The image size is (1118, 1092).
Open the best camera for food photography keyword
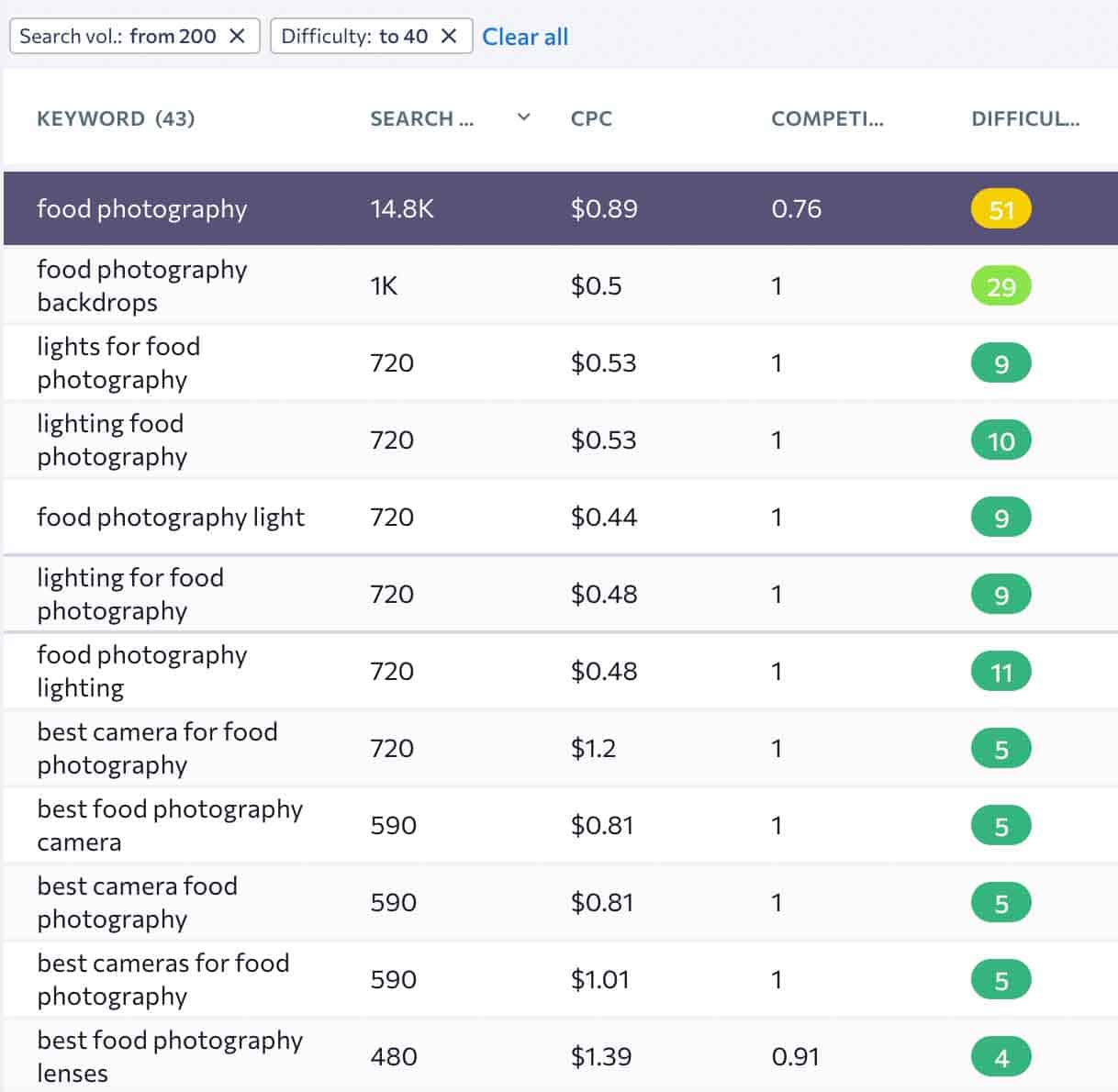[157, 748]
